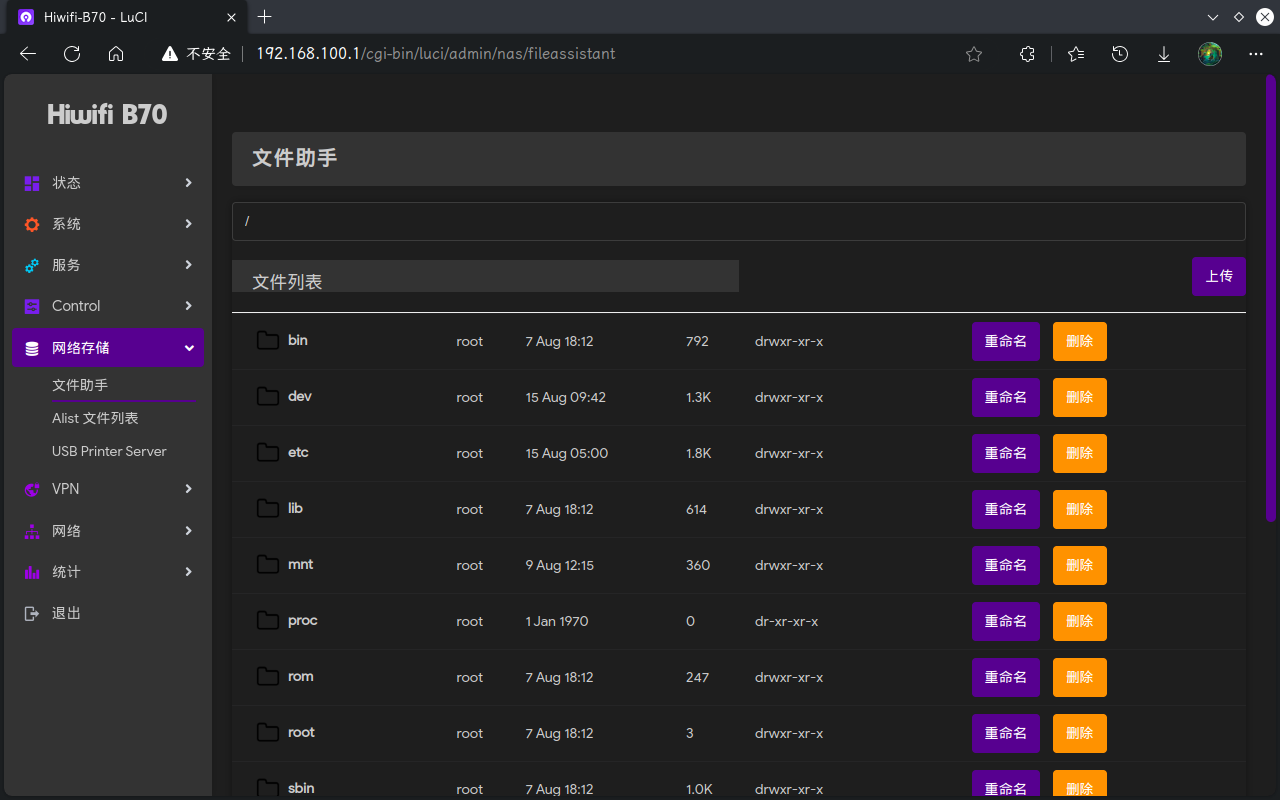Click the gear icon beside 系统
The image size is (1280, 800).
click(32, 224)
